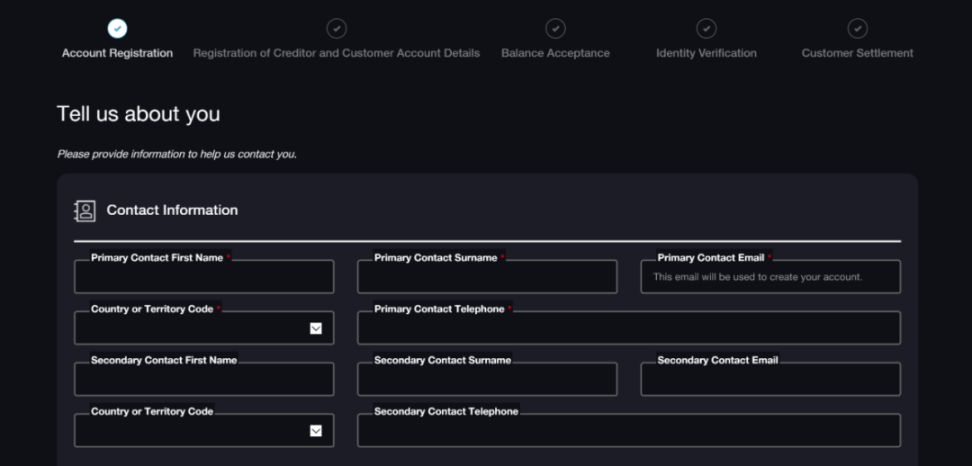Go to Customer Settlement step label
This screenshot has height=466, width=972.
click(x=857, y=53)
